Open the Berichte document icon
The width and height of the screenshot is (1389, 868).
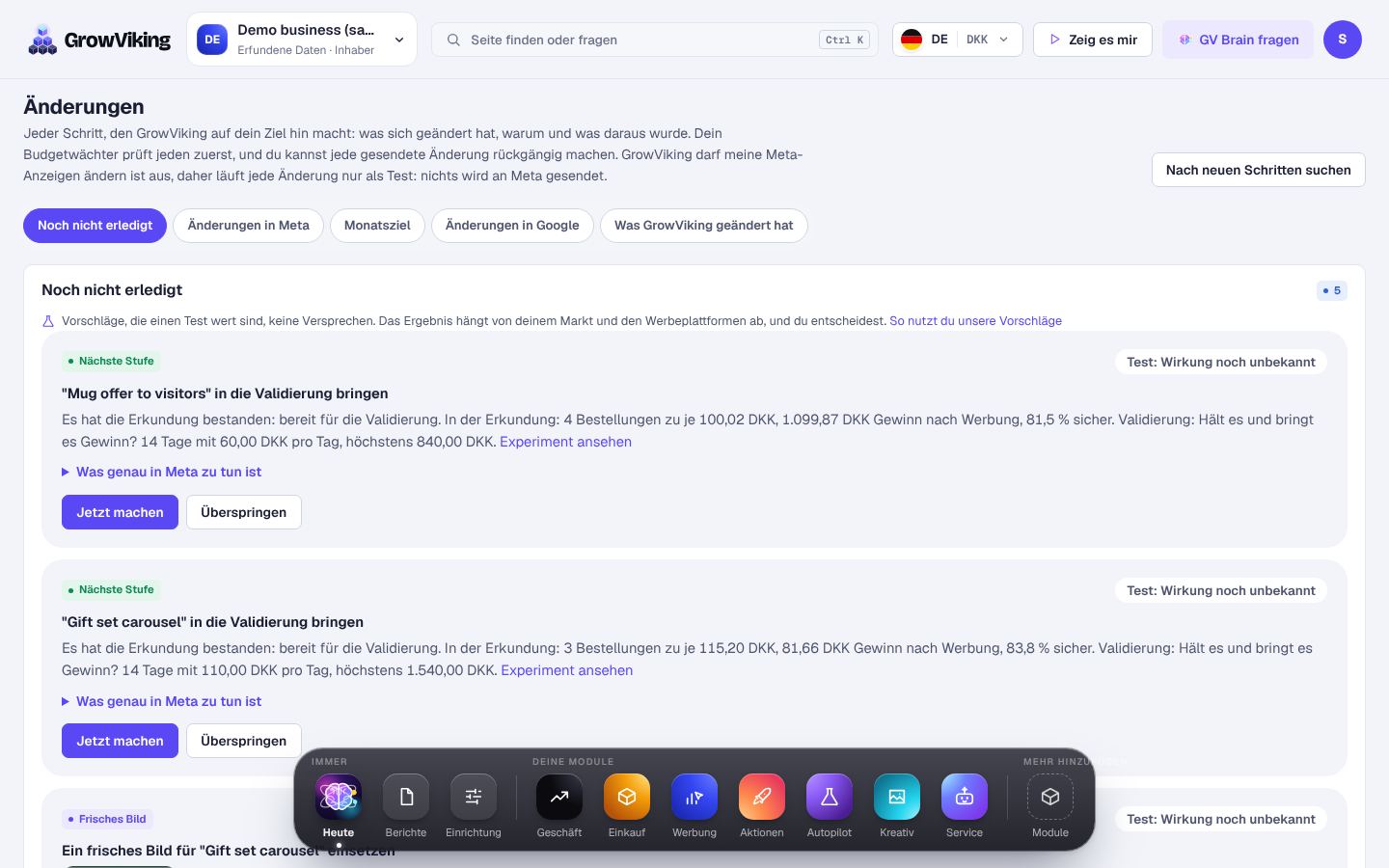coord(406,798)
